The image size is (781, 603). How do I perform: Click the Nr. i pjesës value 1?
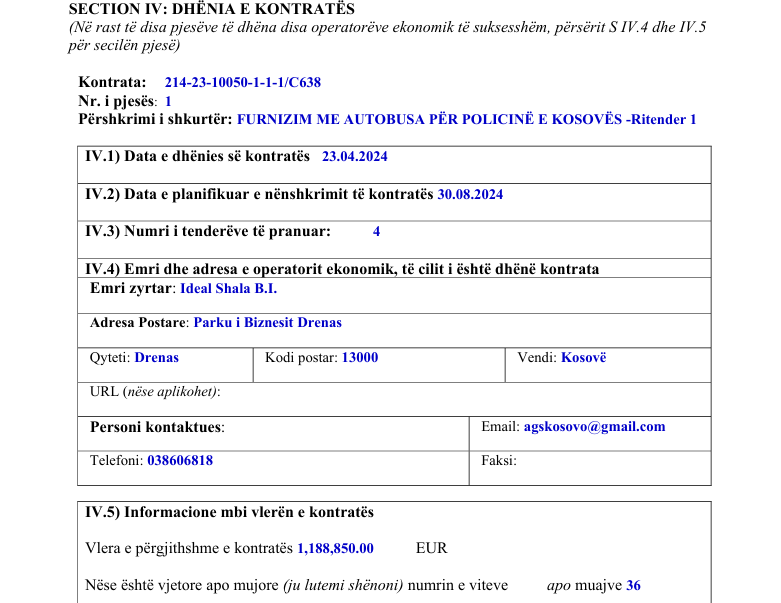click(x=169, y=101)
